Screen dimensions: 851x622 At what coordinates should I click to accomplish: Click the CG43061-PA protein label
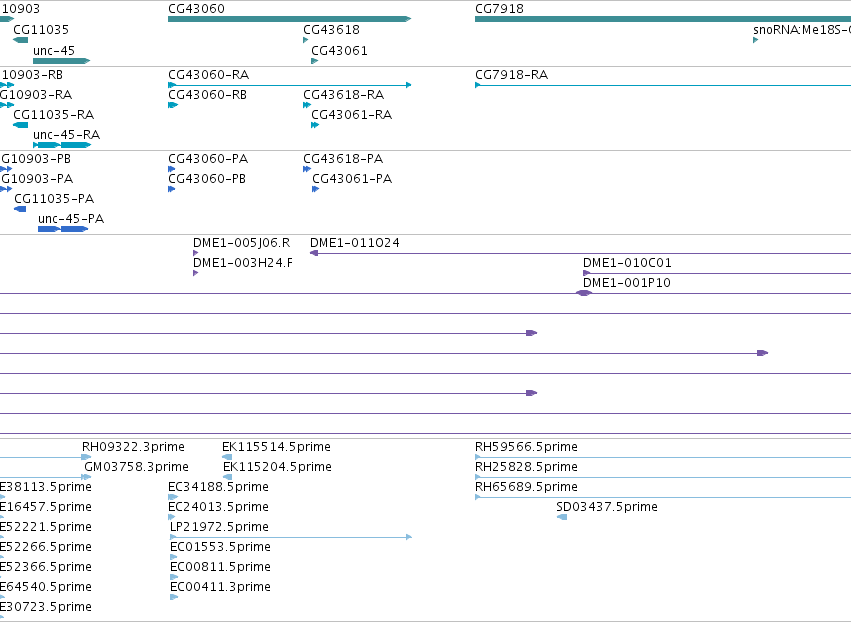point(352,179)
